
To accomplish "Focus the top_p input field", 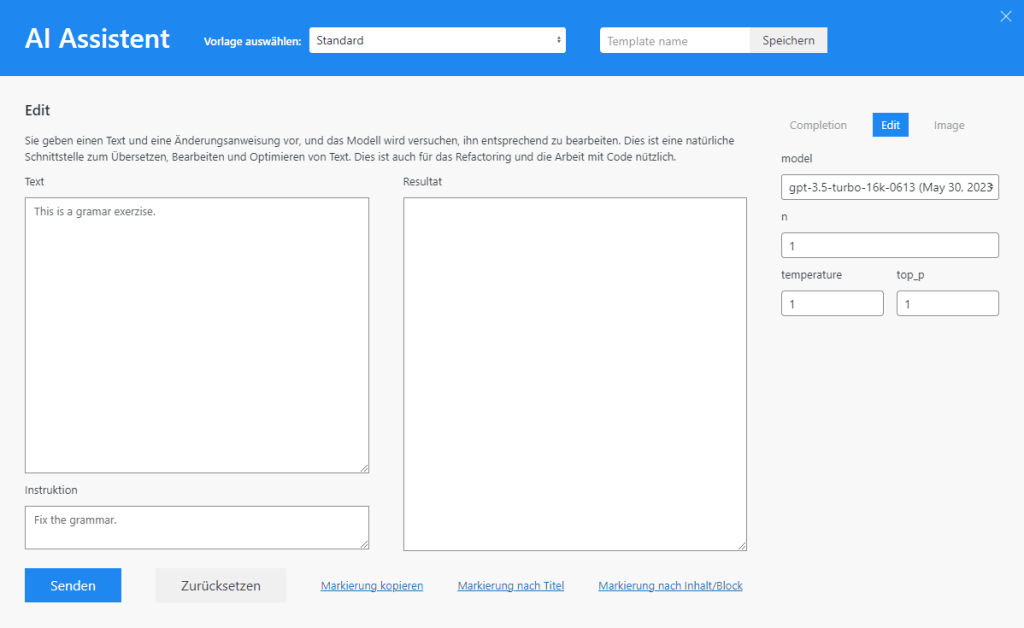I will pyautogui.click(x=947, y=304).
